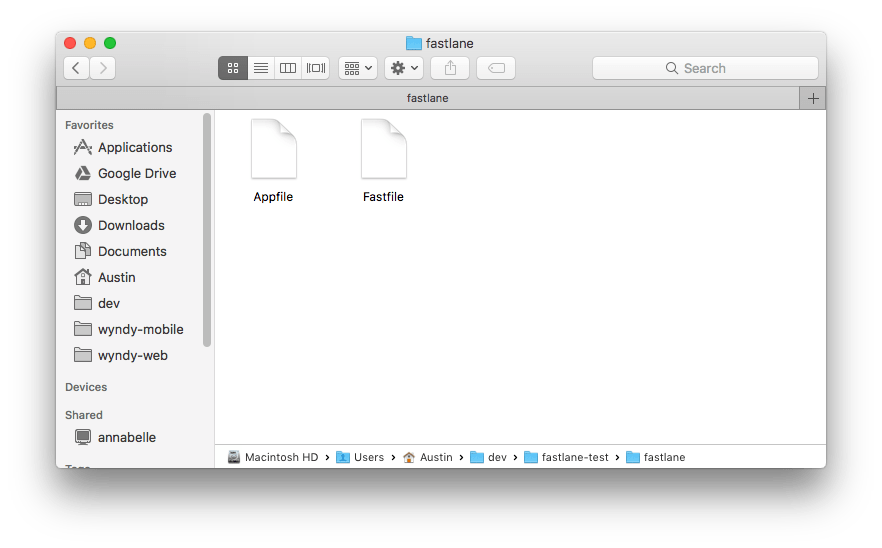Select the Appfile file icon
Image resolution: width=882 pixels, height=548 pixels.
click(x=273, y=150)
